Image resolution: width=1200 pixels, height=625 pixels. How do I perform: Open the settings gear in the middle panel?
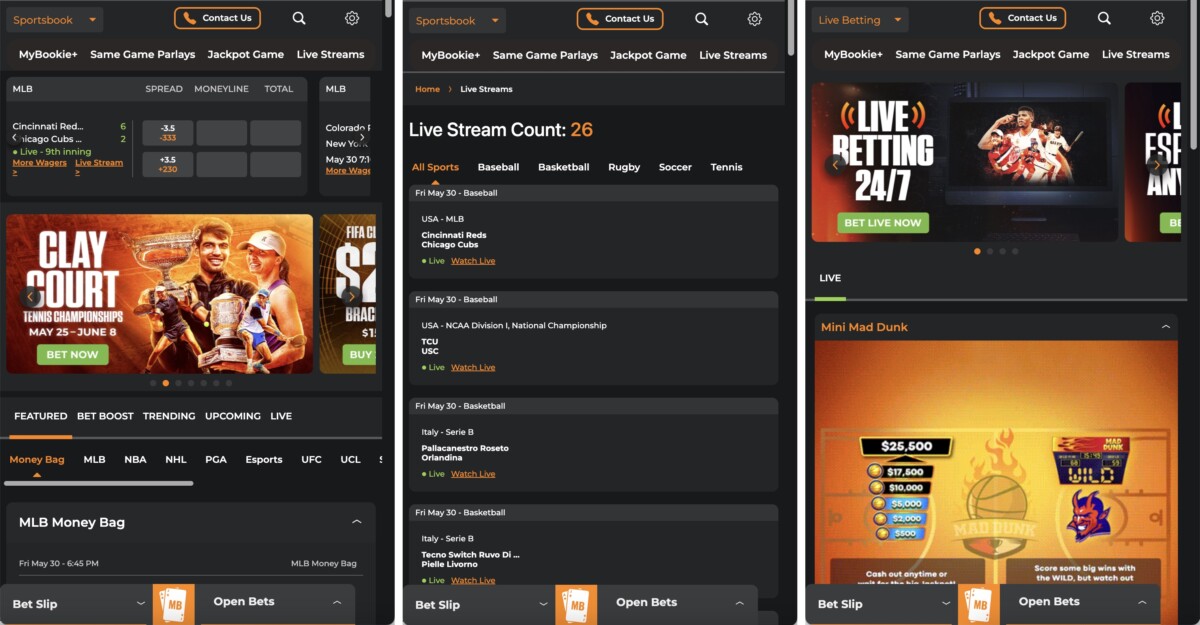[755, 19]
